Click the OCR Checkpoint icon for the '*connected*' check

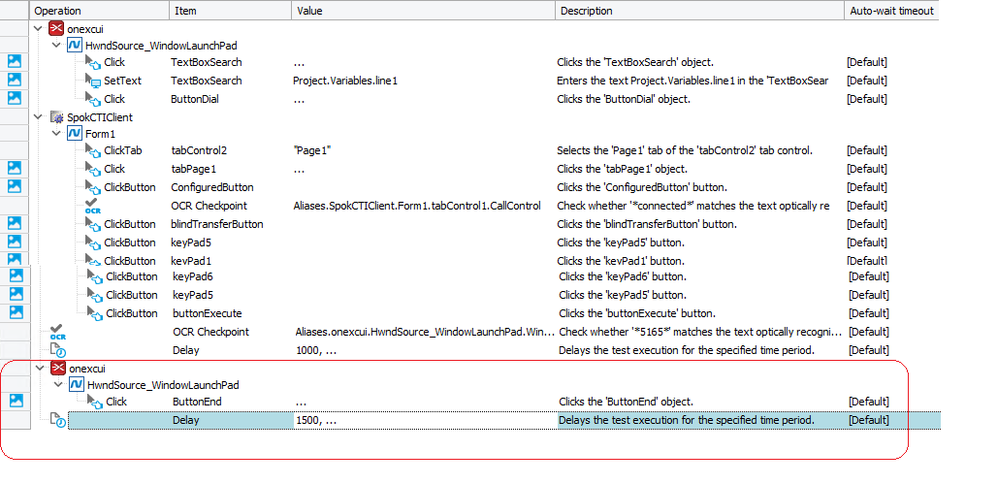point(93,204)
